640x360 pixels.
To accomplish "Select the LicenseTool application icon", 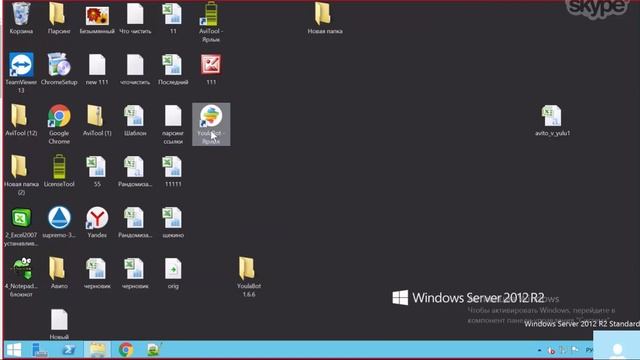I will pos(59,171).
